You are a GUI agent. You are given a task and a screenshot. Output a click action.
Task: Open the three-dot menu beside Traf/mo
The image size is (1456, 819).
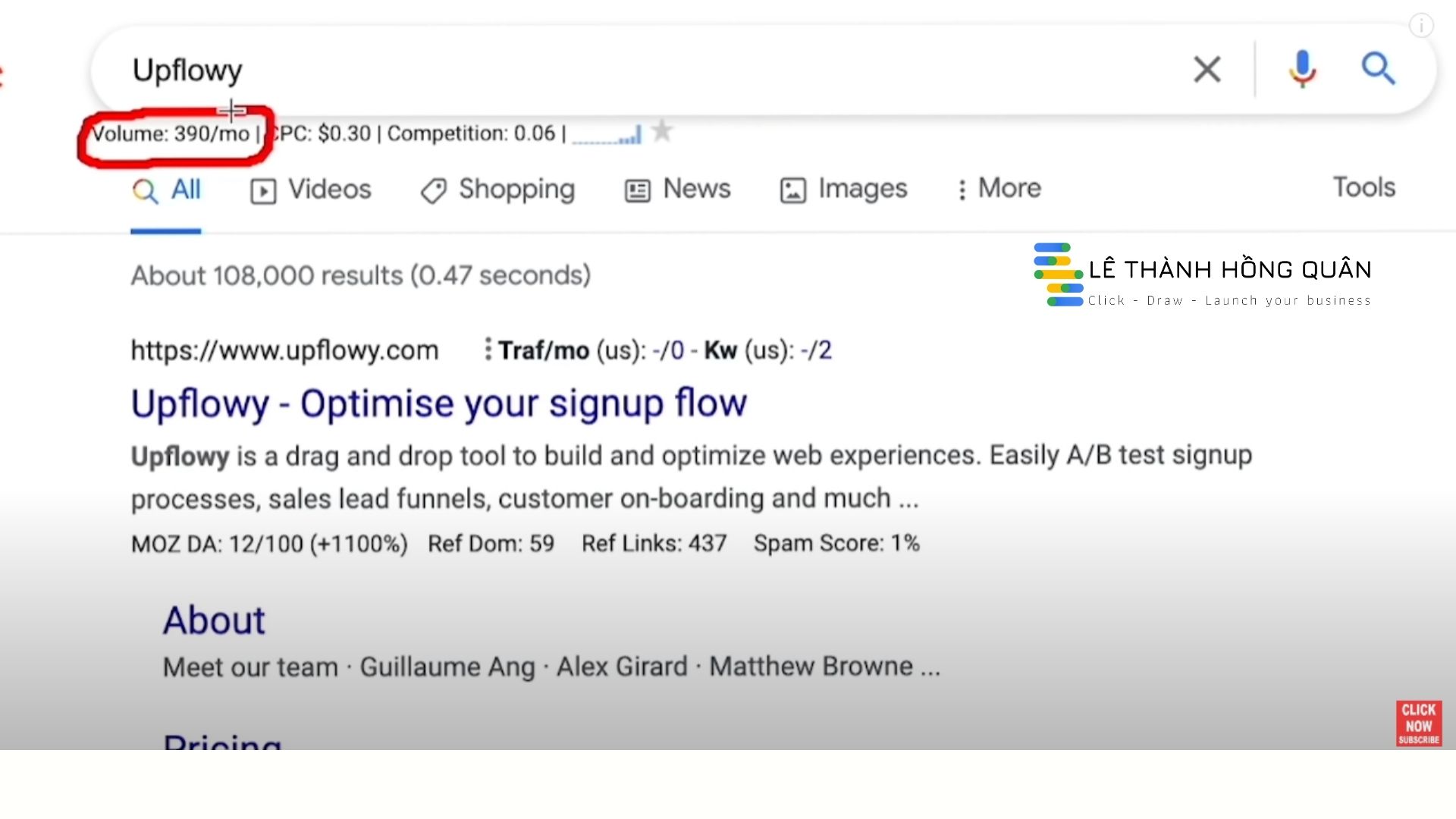pyautogui.click(x=488, y=350)
